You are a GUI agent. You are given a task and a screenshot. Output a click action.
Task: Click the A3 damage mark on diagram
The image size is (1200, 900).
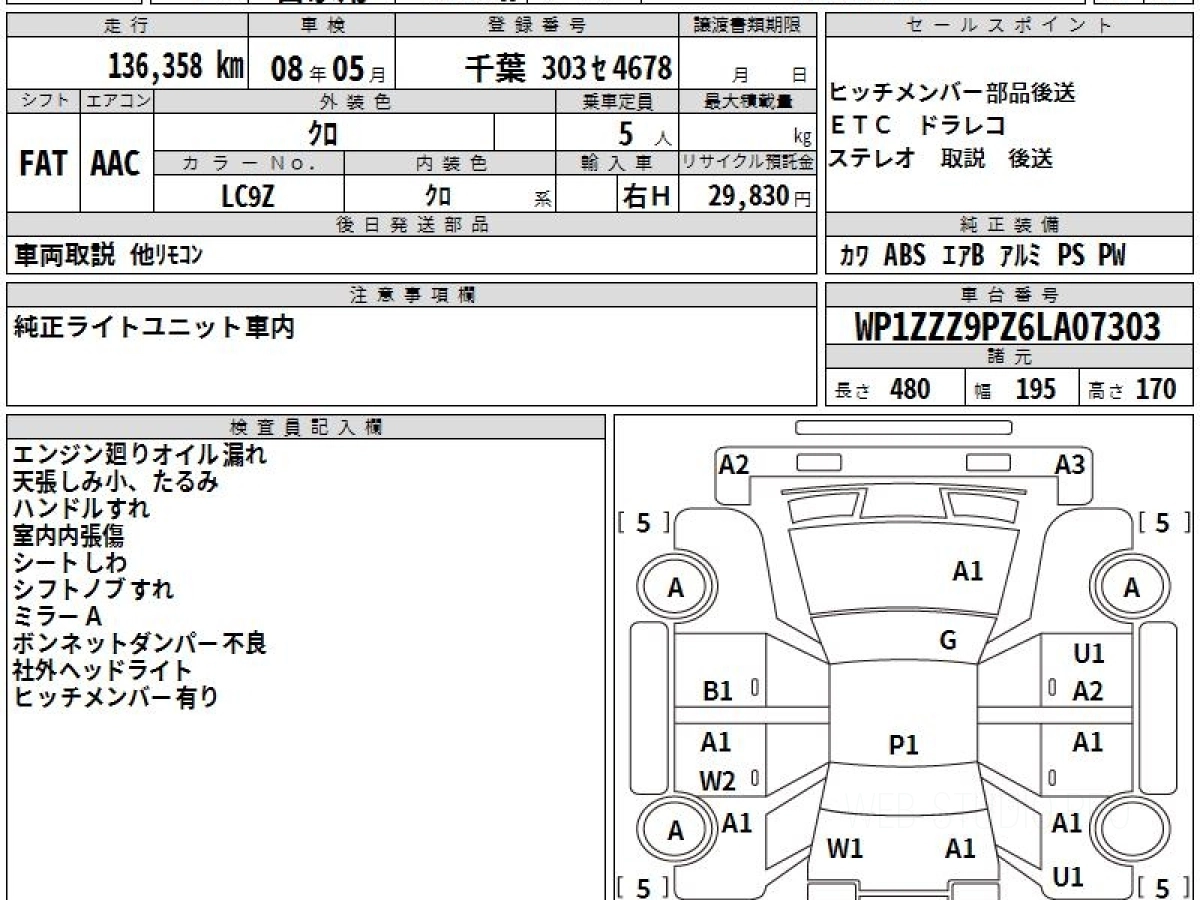click(1070, 464)
